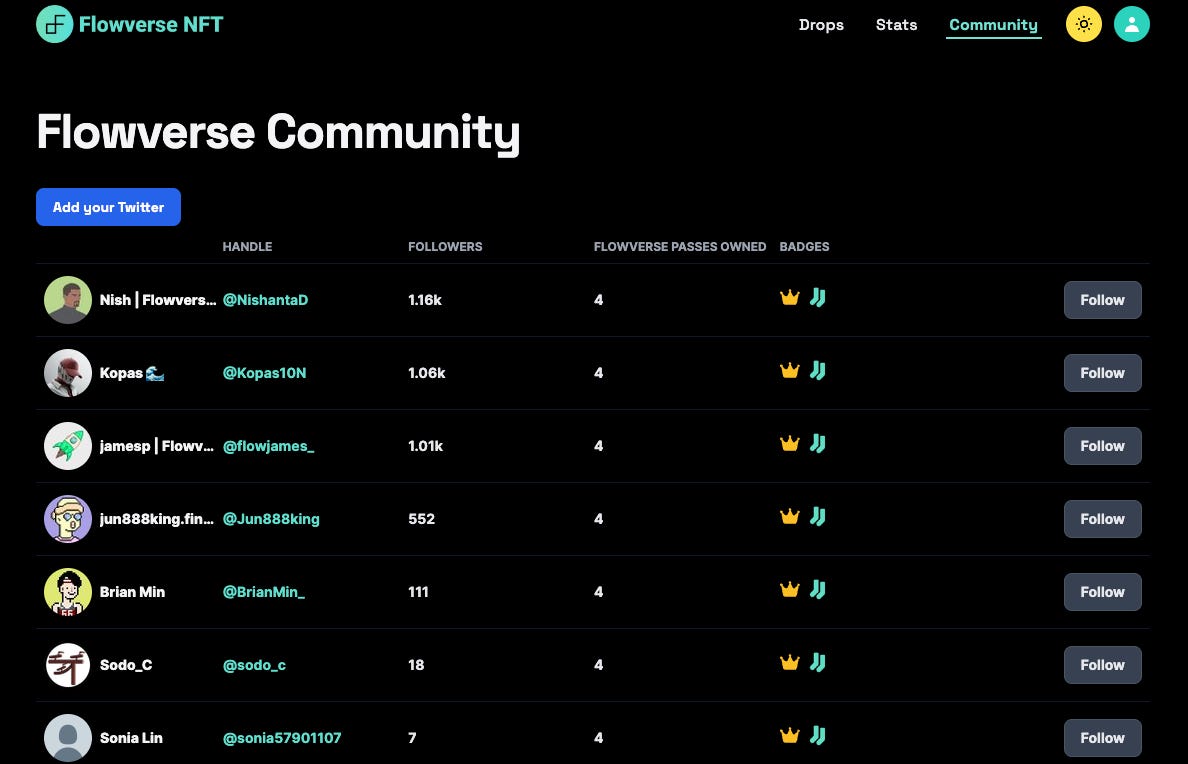Viewport: 1188px width, 764px height.
Task: Follow @NishantaD
Action: coord(1102,299)
